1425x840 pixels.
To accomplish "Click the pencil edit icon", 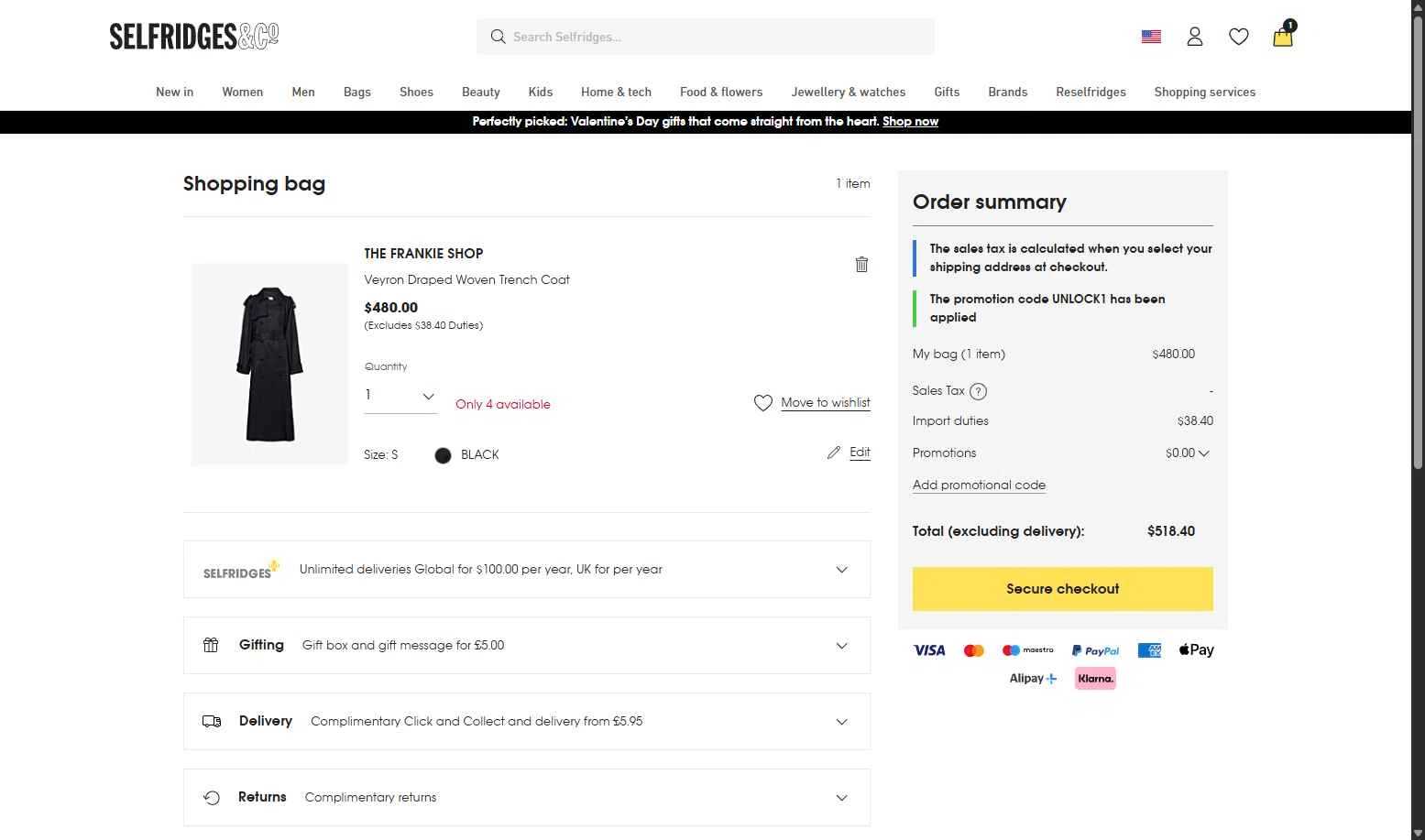I will (834, 453).
